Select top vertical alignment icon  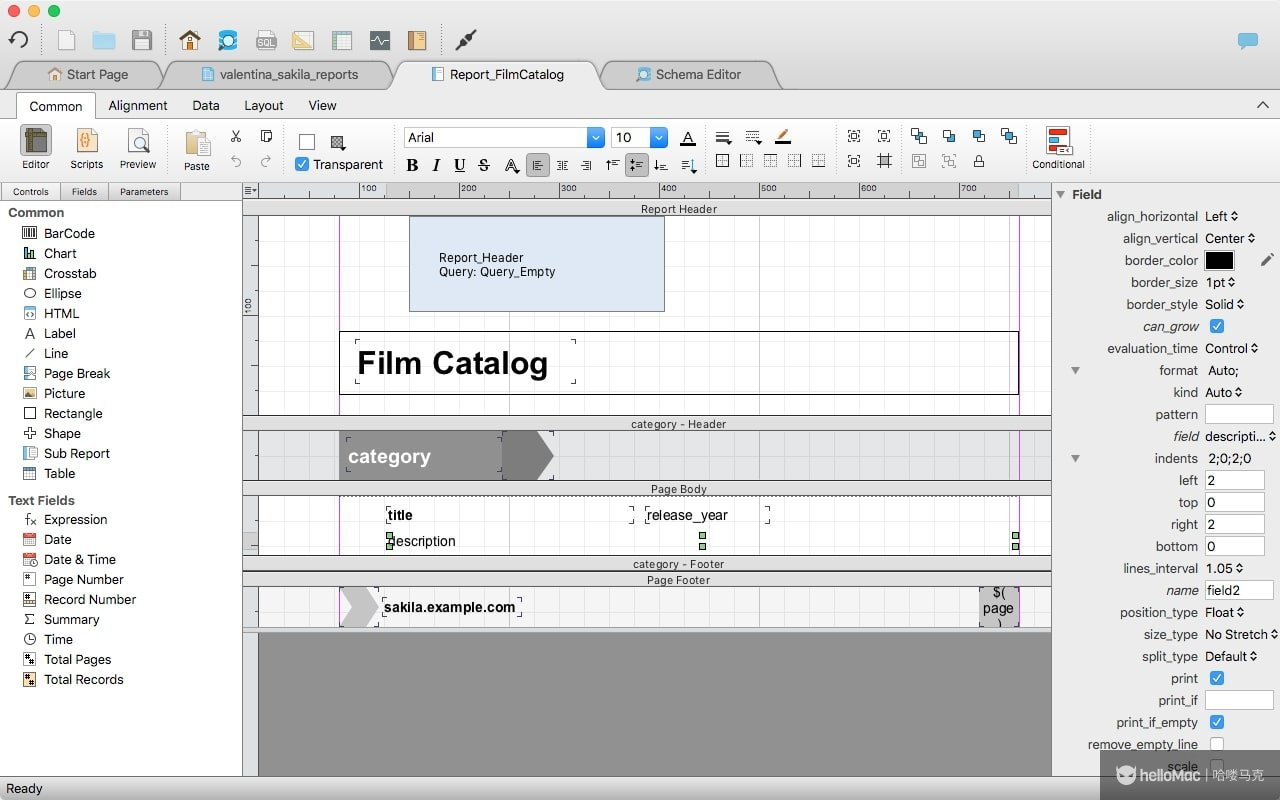pos(612,165)
